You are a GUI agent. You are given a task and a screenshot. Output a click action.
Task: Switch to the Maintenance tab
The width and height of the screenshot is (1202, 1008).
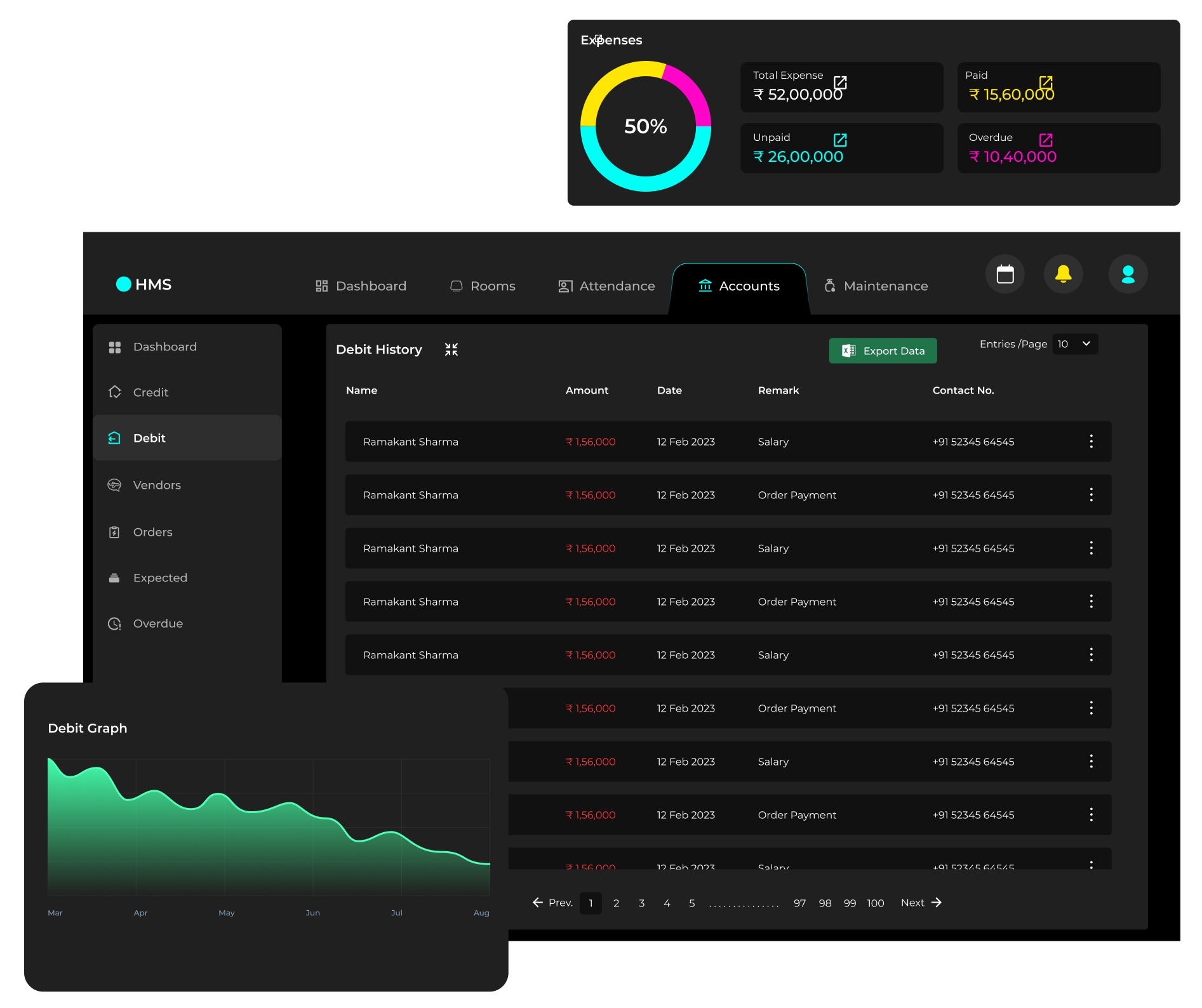coord(876,286)
